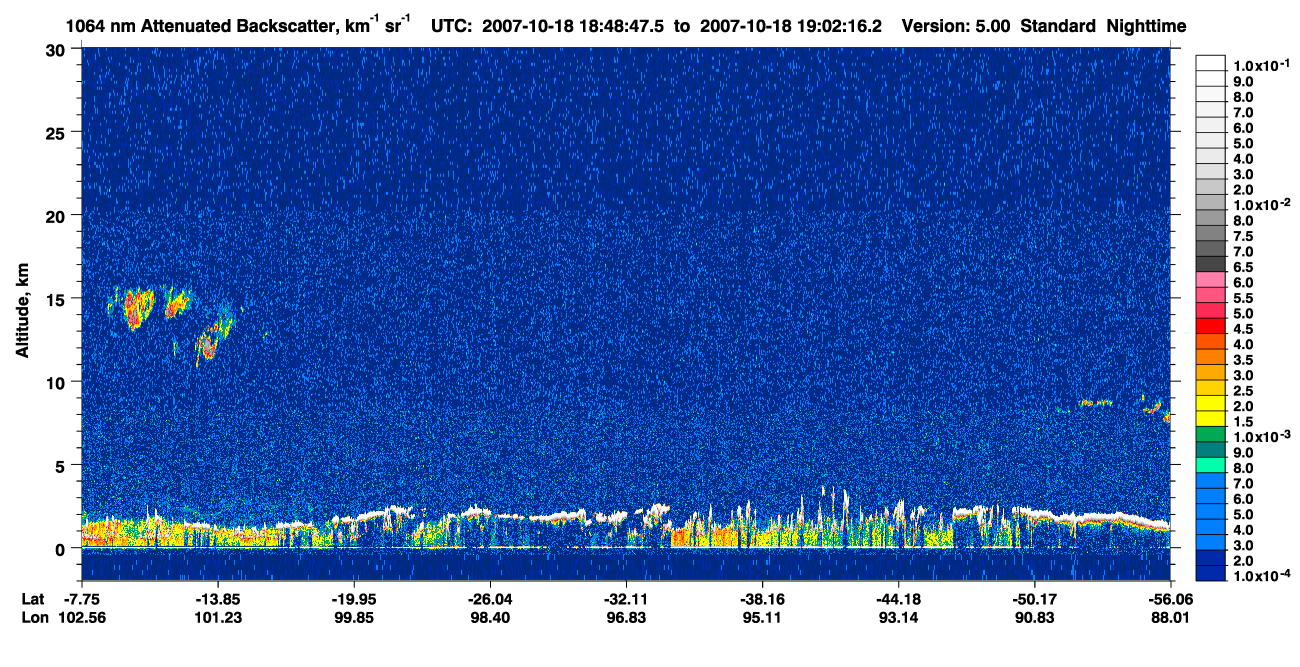The height and width of the screenshot is (667, 1300).
Task: Click latitude value "-19.95"
Action: (x=354, y=598)
